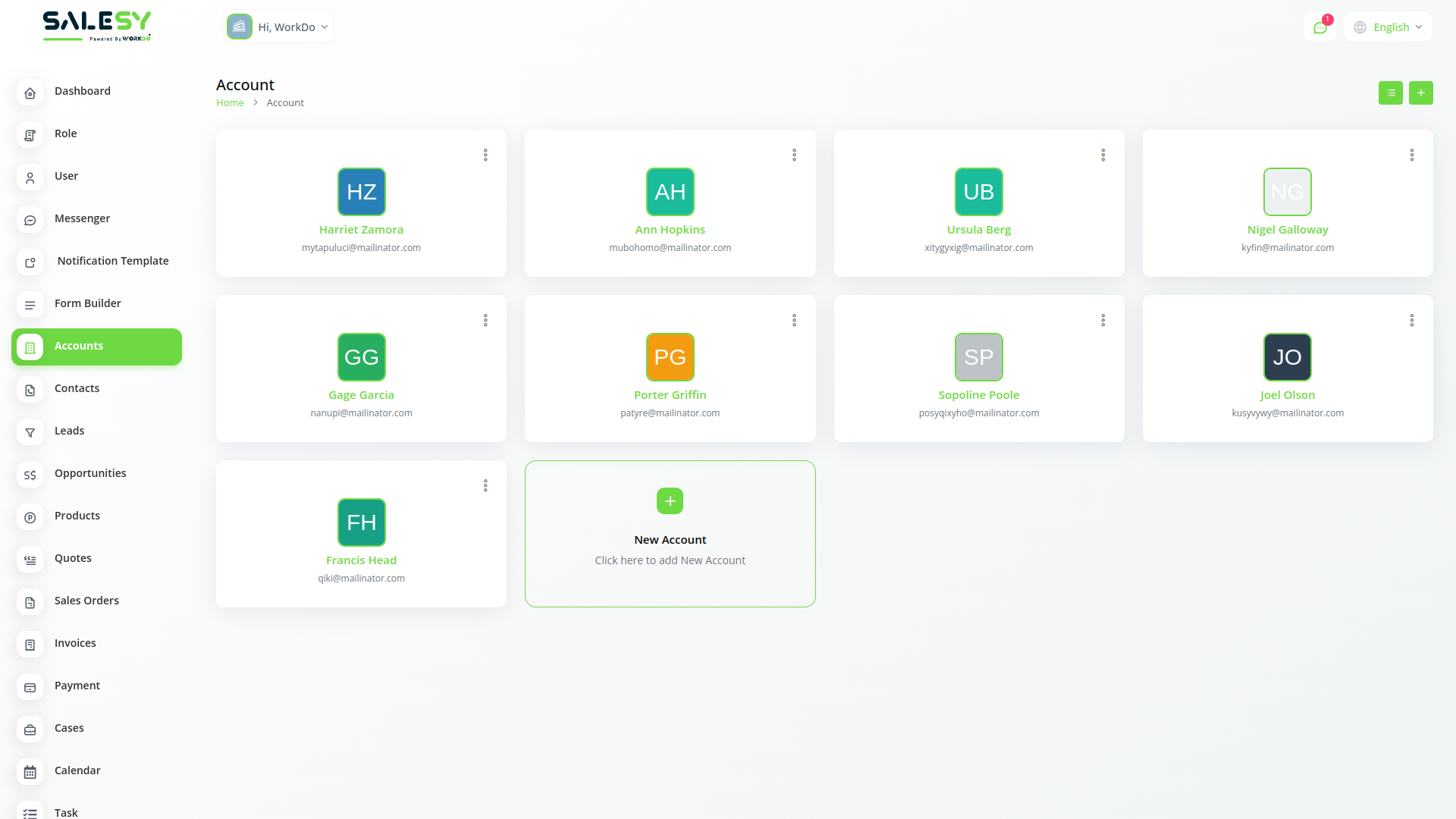The height and width of the screenshot is (819, 1456).
Task: Click the orange PG avatar thumbnail
Action: coord(670,357)
